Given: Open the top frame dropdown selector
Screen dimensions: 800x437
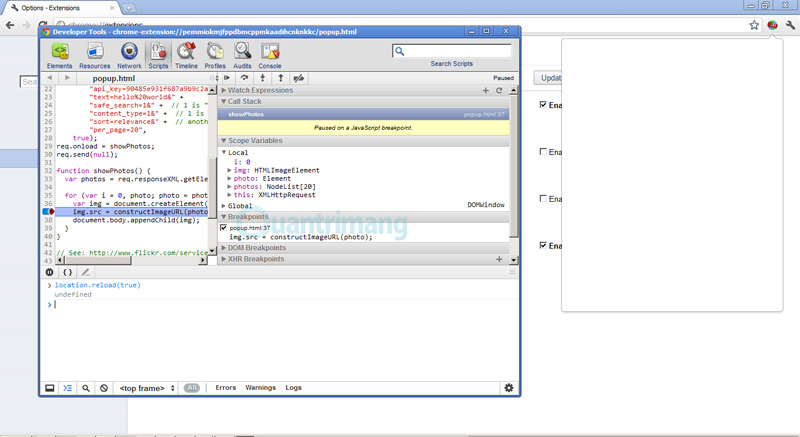Looking at the screenshot, I should [146, 388].
